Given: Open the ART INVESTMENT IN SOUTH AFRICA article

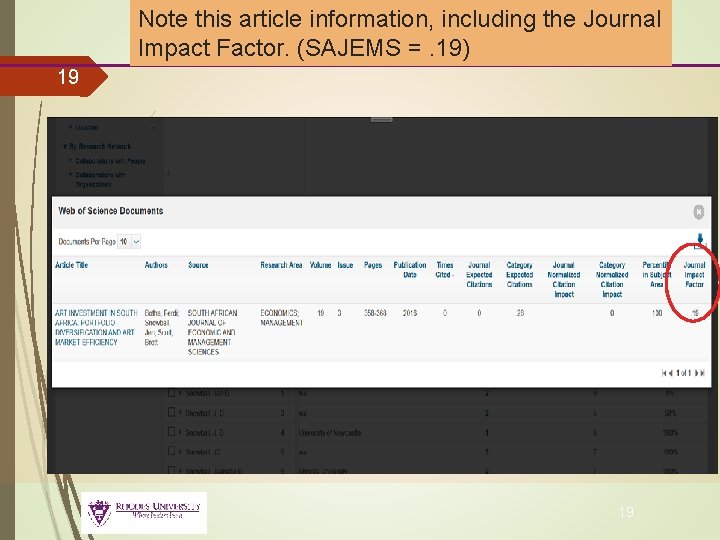Looking at the screenshot, I should (96, 327).
